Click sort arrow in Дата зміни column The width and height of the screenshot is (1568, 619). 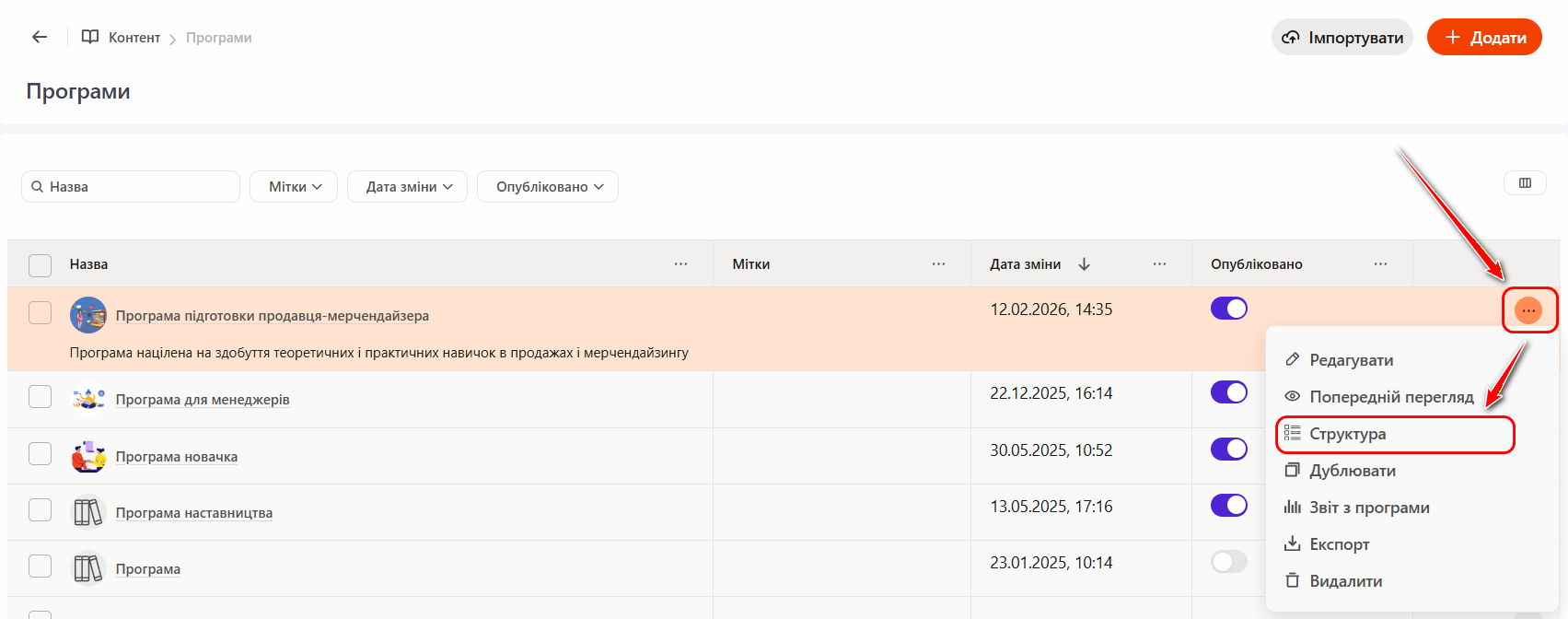click(1084, 264)
